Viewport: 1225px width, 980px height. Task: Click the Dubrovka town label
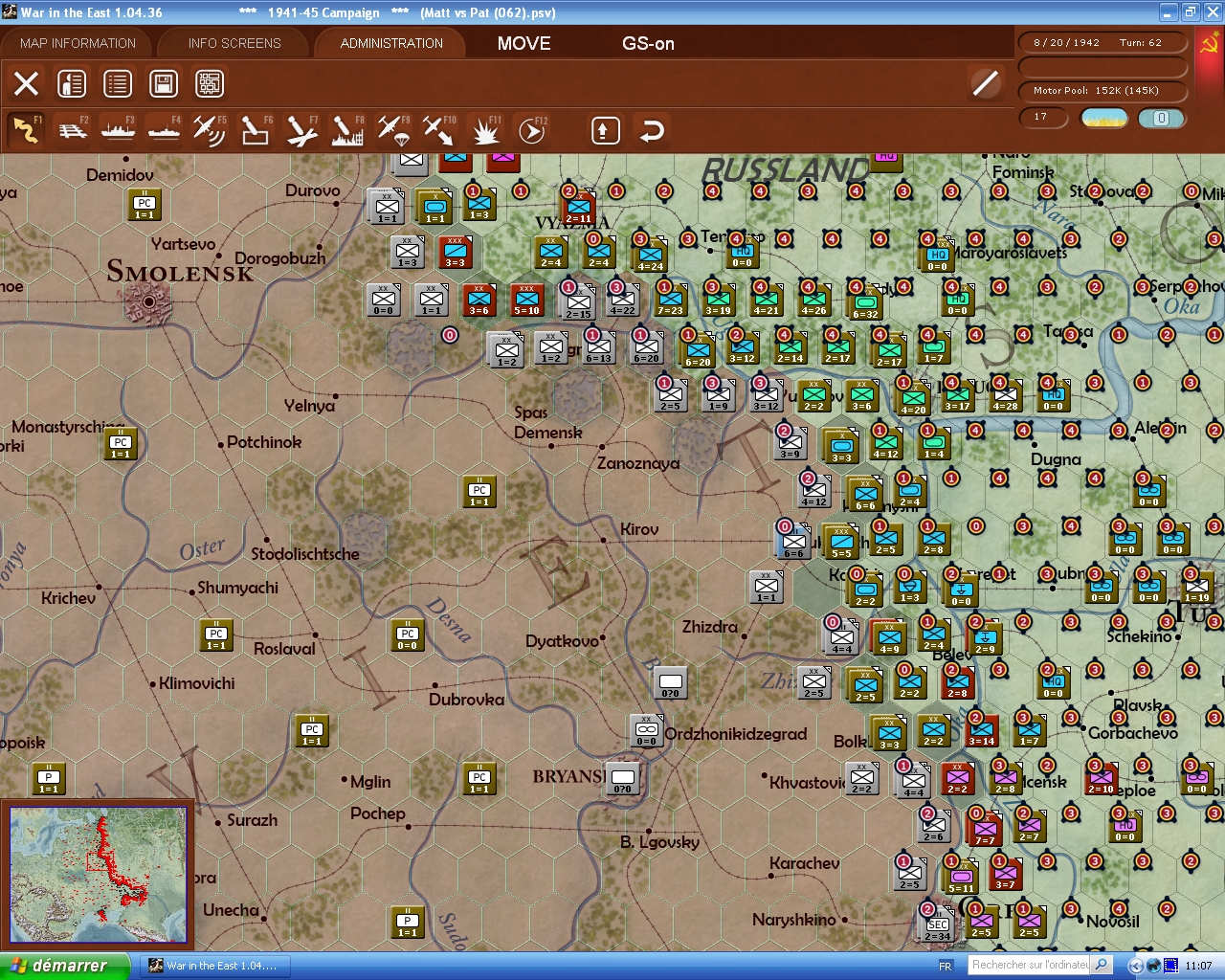point(467,700)
